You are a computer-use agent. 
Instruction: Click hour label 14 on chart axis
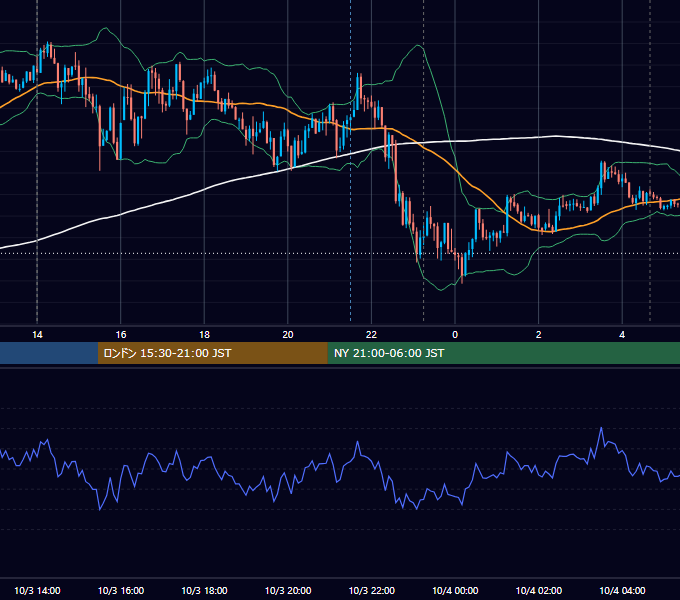pos(37,335)
